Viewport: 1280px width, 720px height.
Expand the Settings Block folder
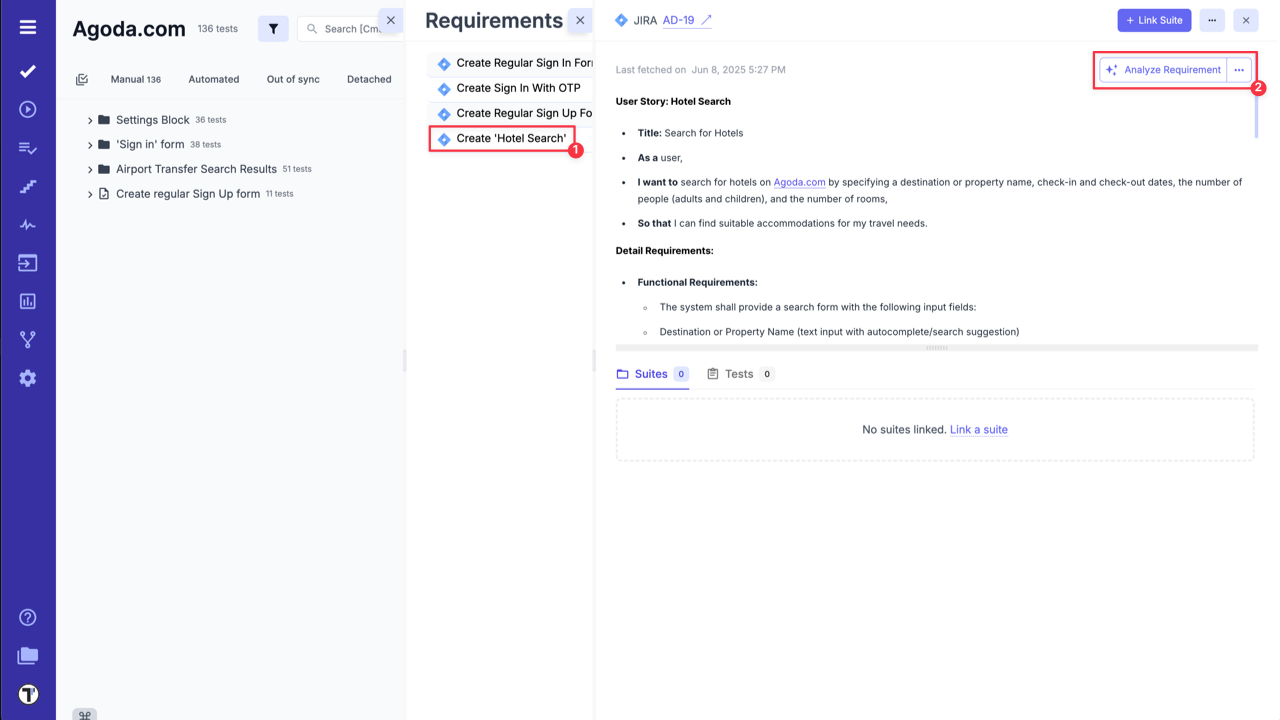[x=89, y=119]
